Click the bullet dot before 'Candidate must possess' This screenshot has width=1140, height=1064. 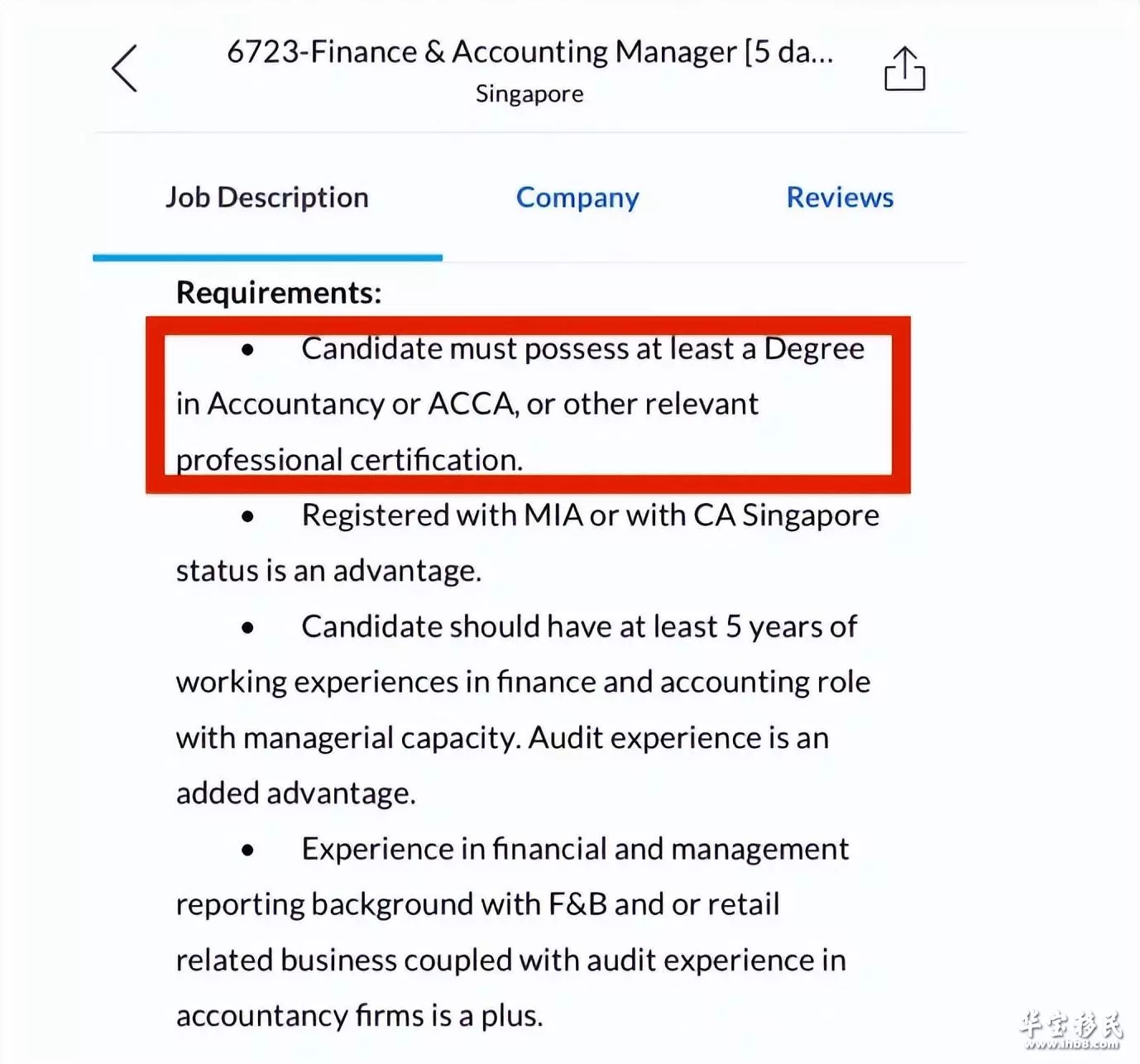pos(247,350)
